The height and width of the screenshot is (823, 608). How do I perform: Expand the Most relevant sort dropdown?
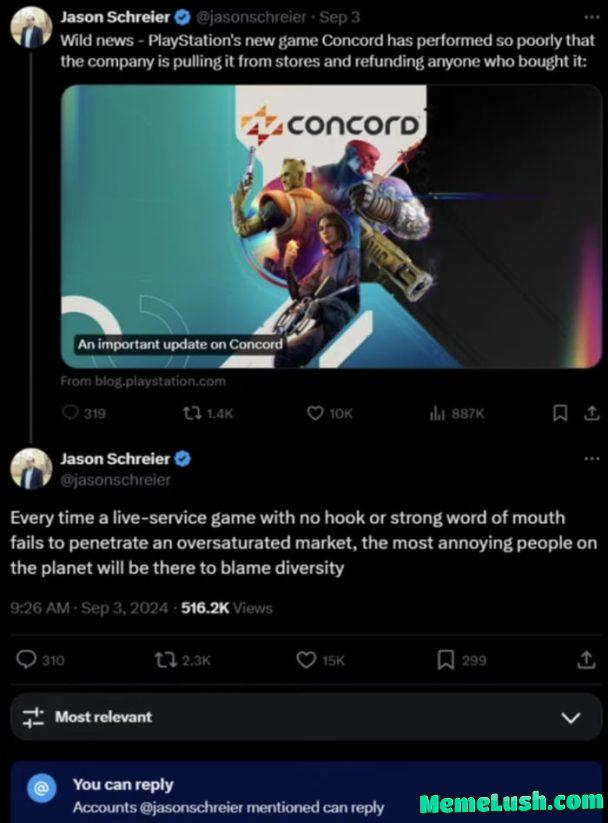306,717
